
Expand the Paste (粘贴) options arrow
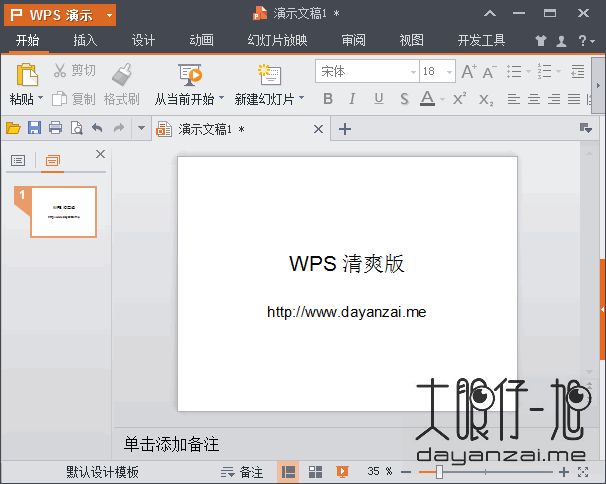(40, 98)
